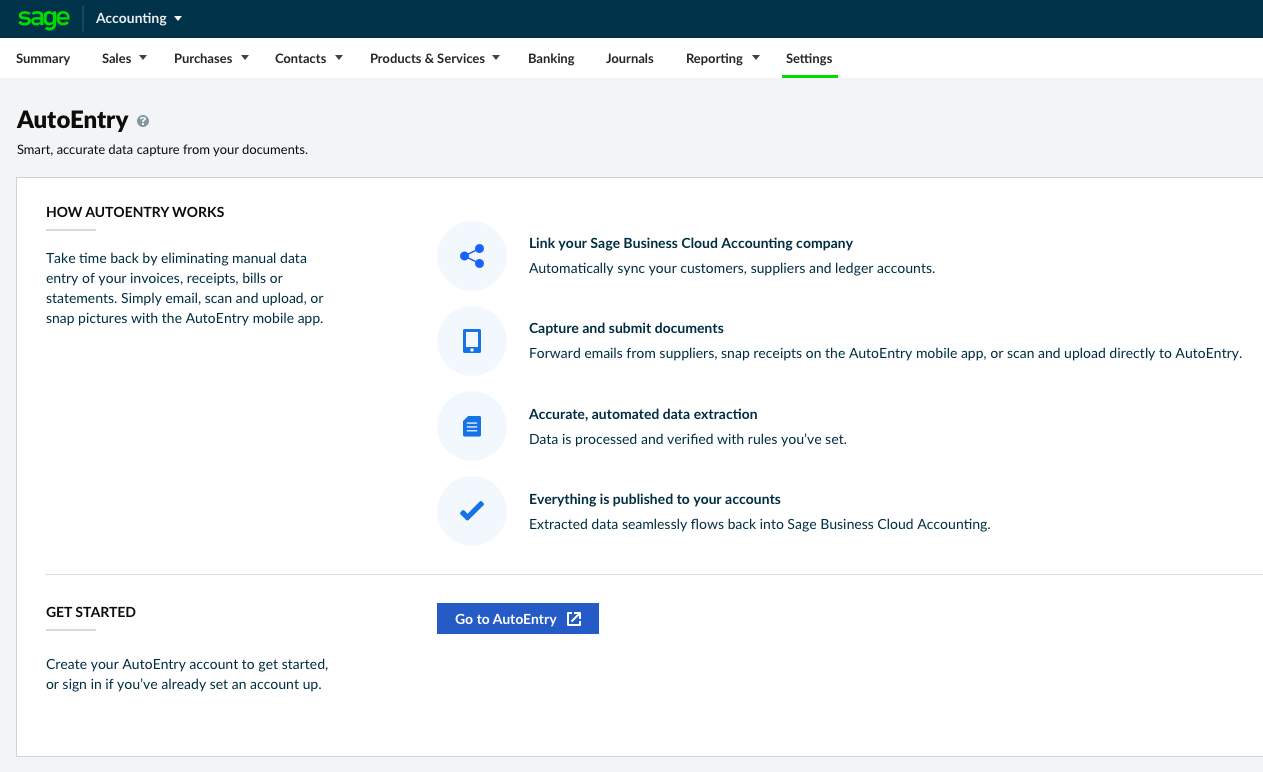The width and height of the screenshot is (1263, 772).
Task: Expand the Sales dropdown menu
Action: pos(123,58)
